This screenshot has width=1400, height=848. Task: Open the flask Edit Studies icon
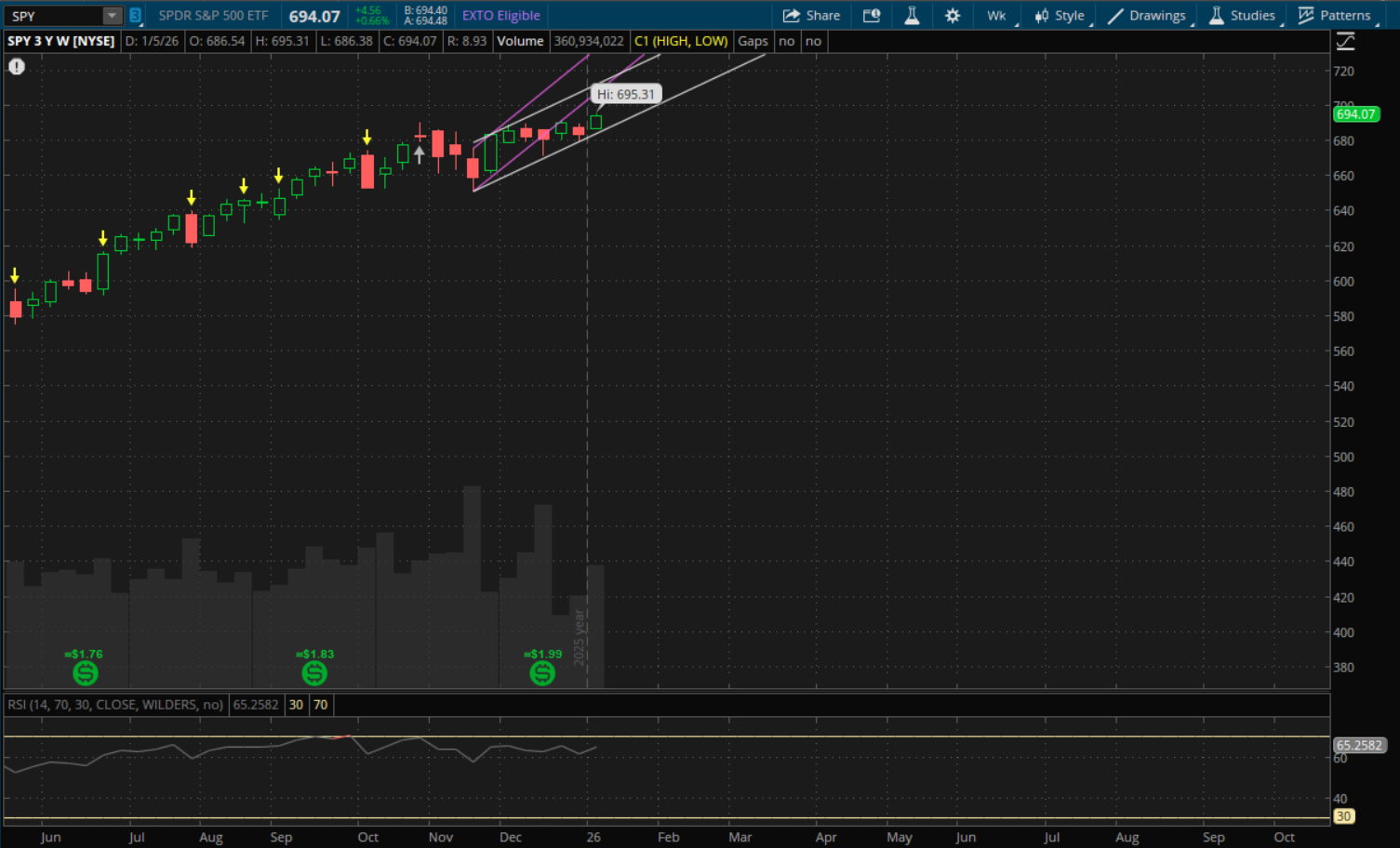[912, 16]
